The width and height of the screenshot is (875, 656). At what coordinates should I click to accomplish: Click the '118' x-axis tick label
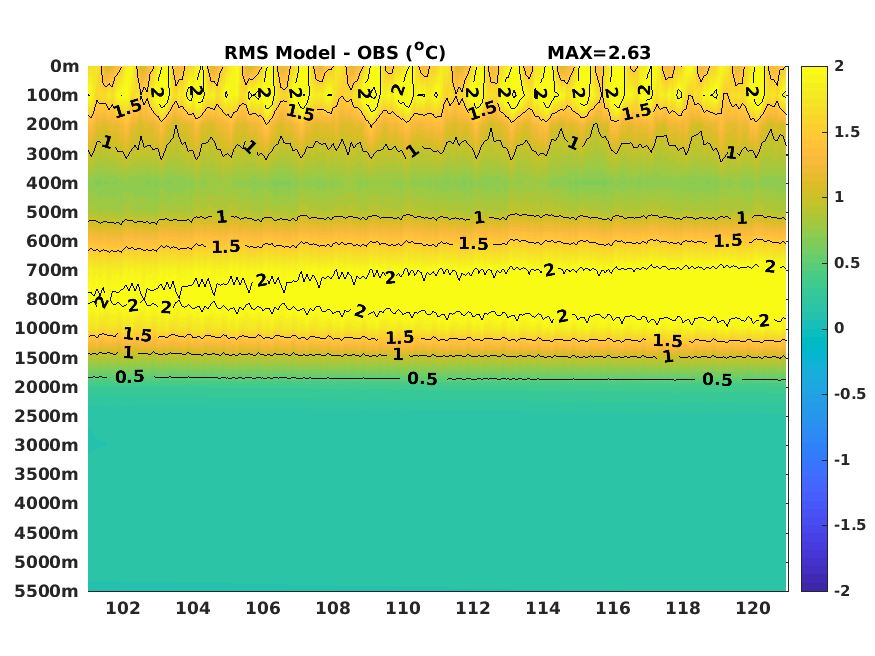click(x=683, y=608)
